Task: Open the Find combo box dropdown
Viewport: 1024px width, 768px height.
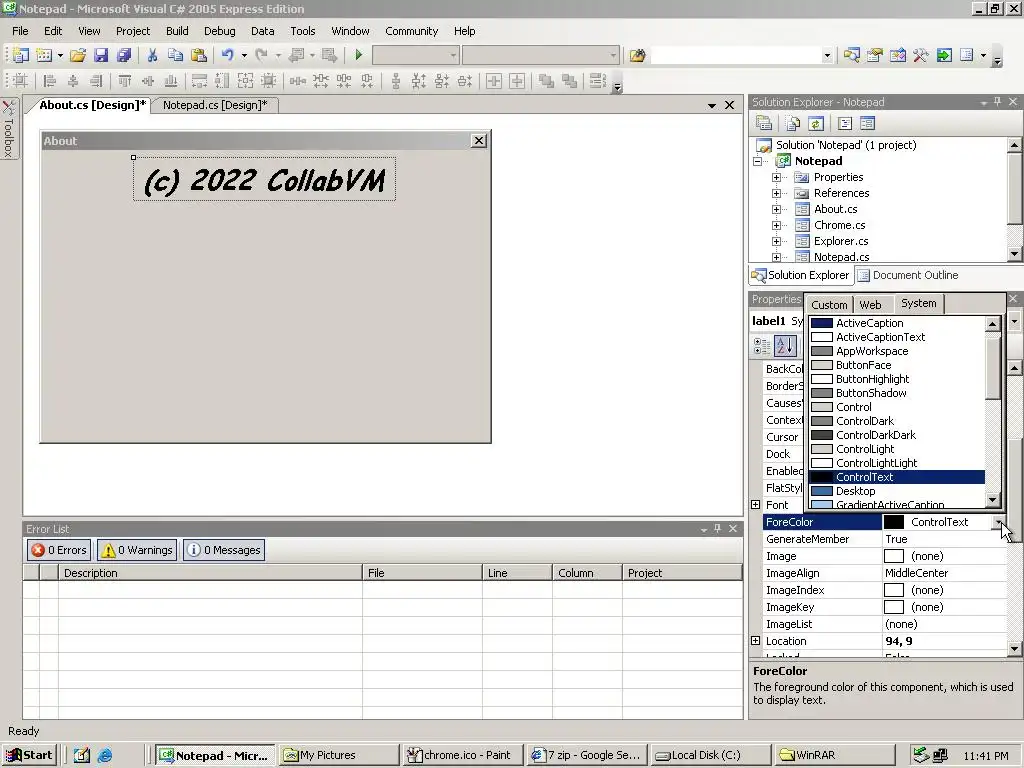Action: click(x=827, y=56)
